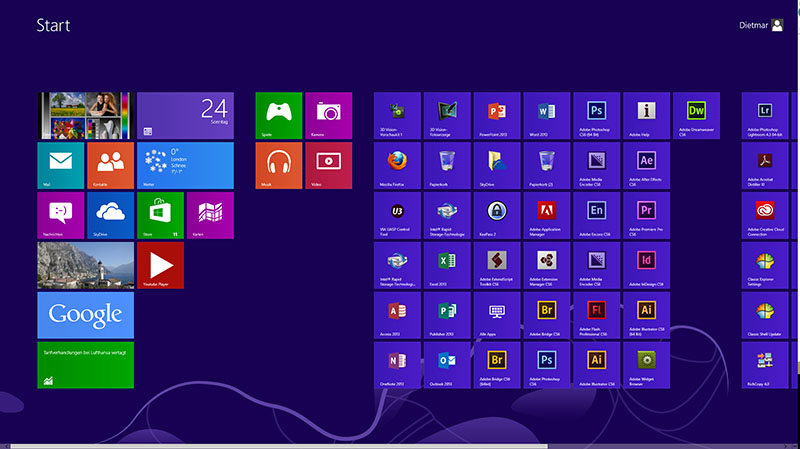The image size is (800, 449).
Task: Open Adobe Creative Cloud Connection
Action: click(x=765, y=215)
